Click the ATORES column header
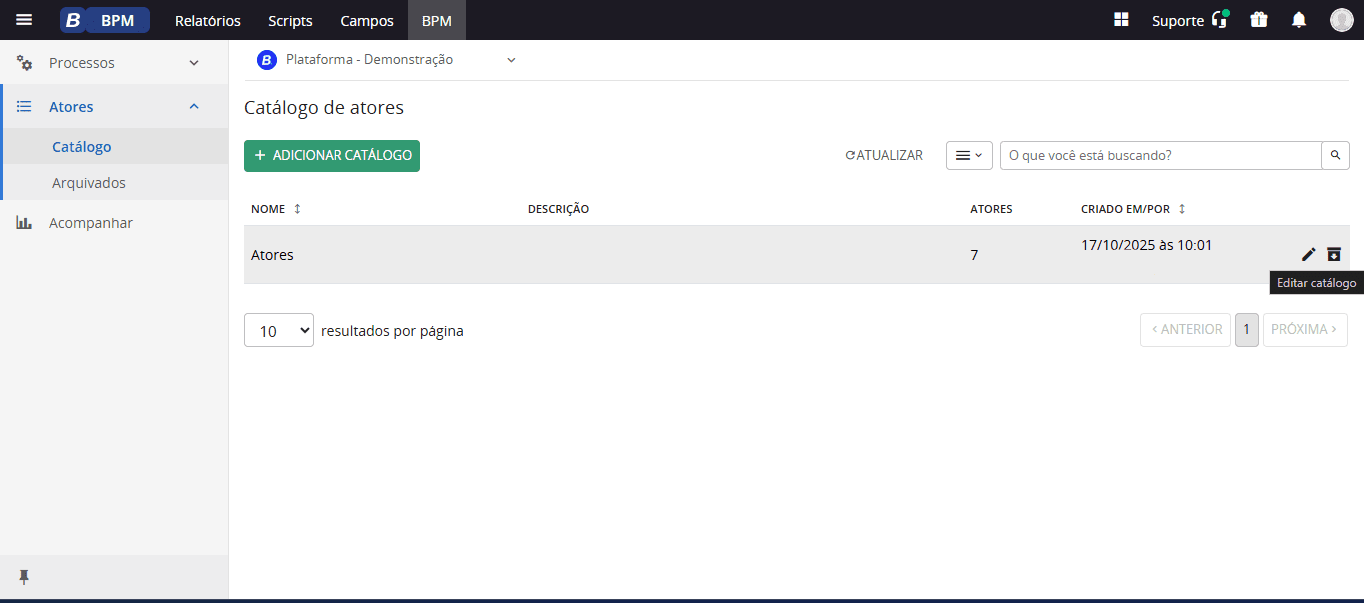 [x=991, y=209]
